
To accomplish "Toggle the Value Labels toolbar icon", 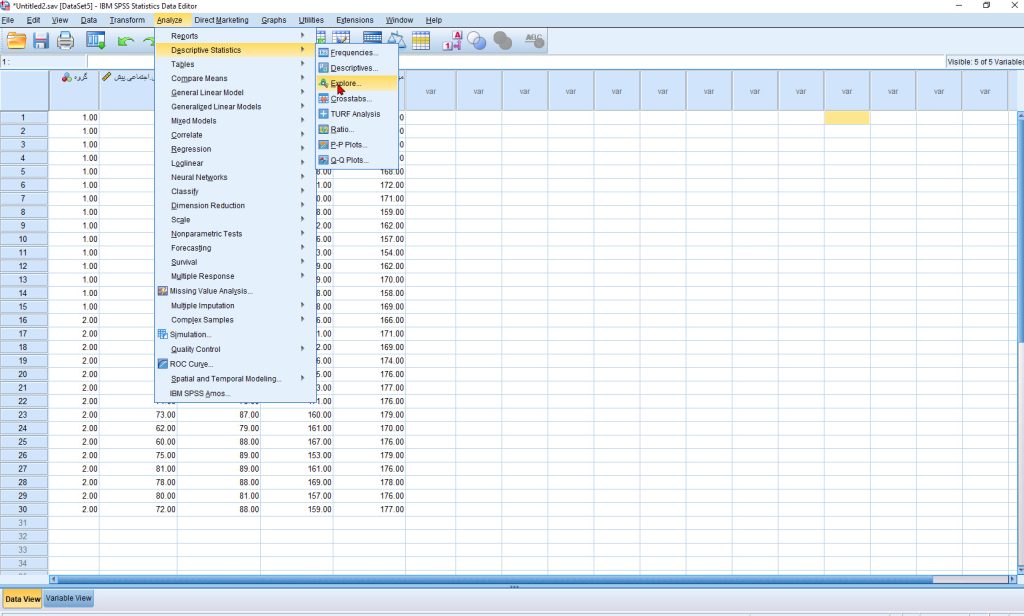I will pyautogui.click(x=452, y=41).
